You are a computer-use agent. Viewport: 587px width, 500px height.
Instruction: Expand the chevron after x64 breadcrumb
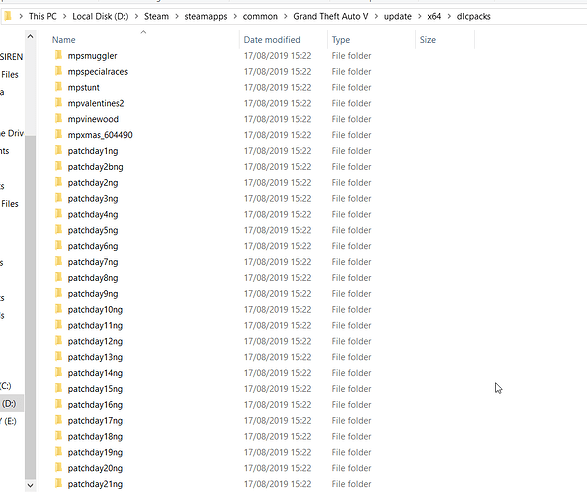449,16
